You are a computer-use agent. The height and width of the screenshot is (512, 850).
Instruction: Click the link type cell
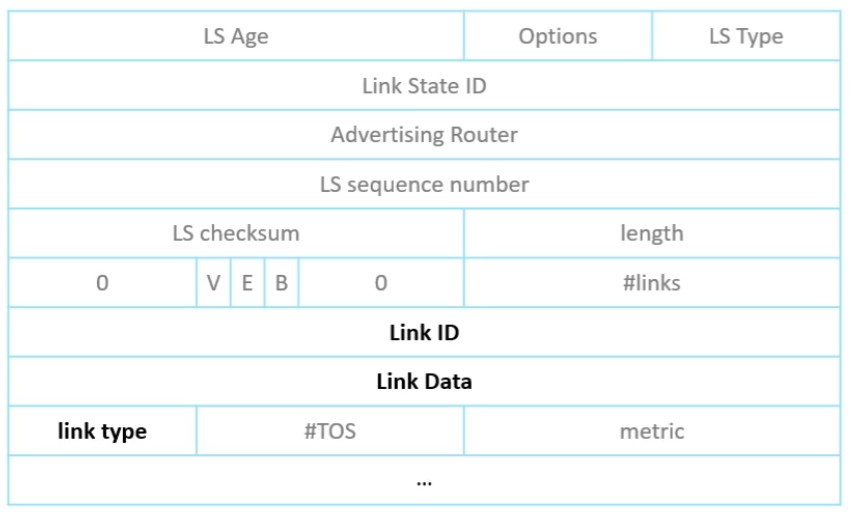point(102,431)
